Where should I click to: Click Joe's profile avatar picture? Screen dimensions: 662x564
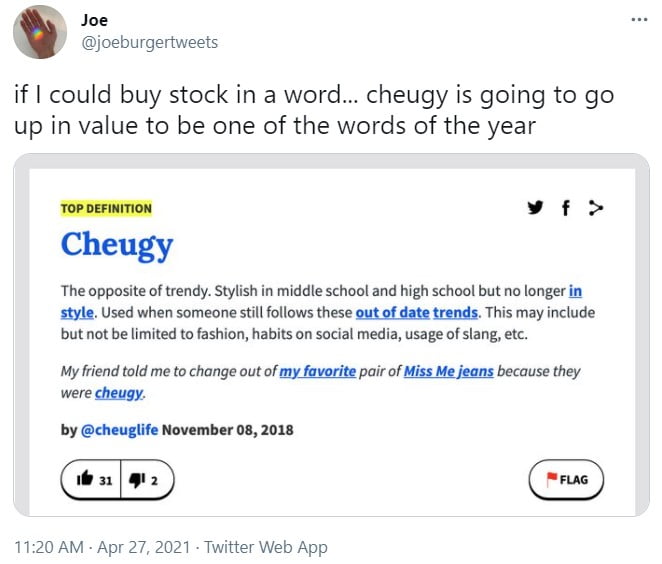pos(41,31)
